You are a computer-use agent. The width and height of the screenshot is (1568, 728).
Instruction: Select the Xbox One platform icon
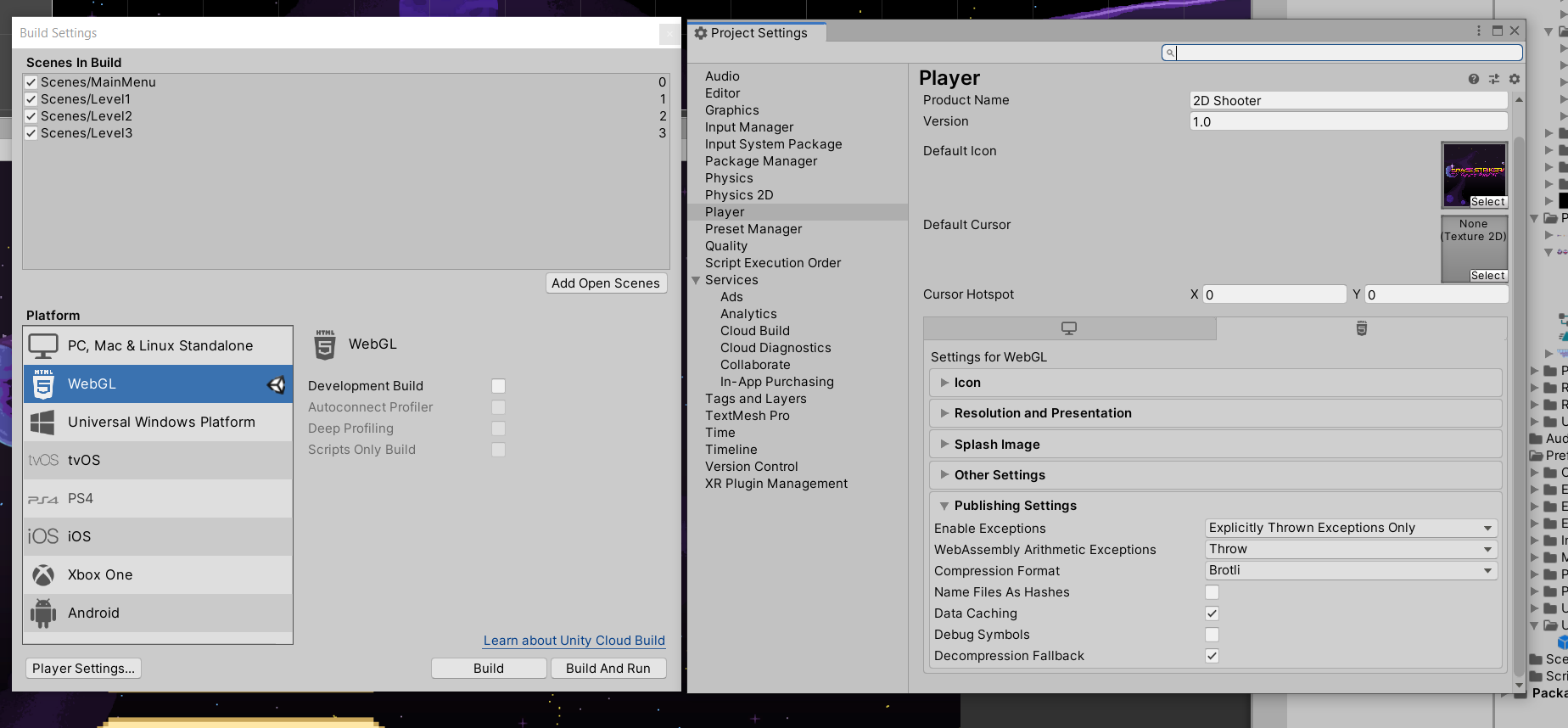(43, 574)
